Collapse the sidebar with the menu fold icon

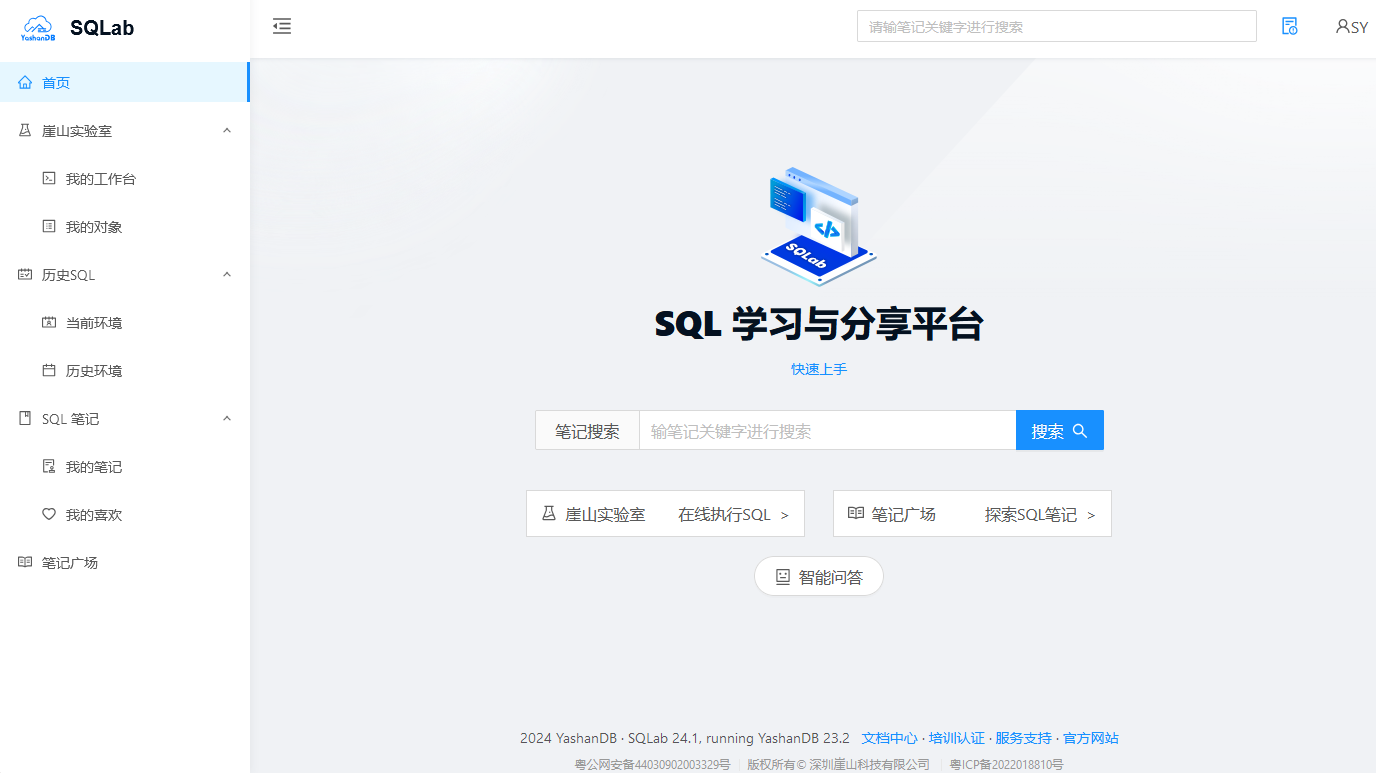(282, 27)
